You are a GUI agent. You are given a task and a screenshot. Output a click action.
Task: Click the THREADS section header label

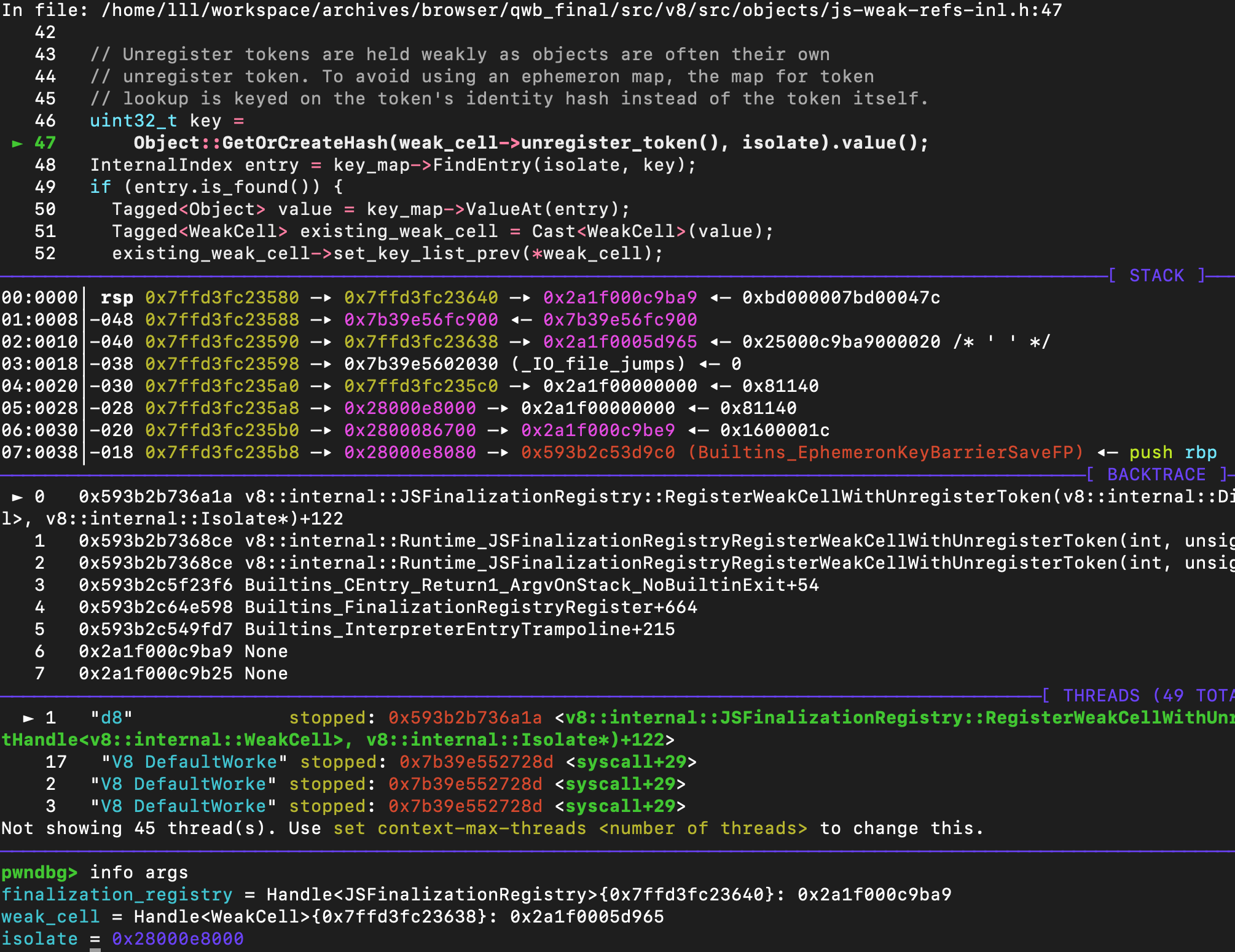1100,696
